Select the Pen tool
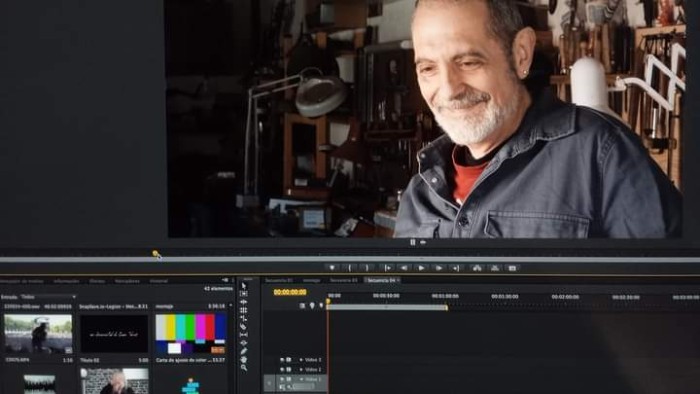Screen dimensions: 700x394 click(243, 351)
